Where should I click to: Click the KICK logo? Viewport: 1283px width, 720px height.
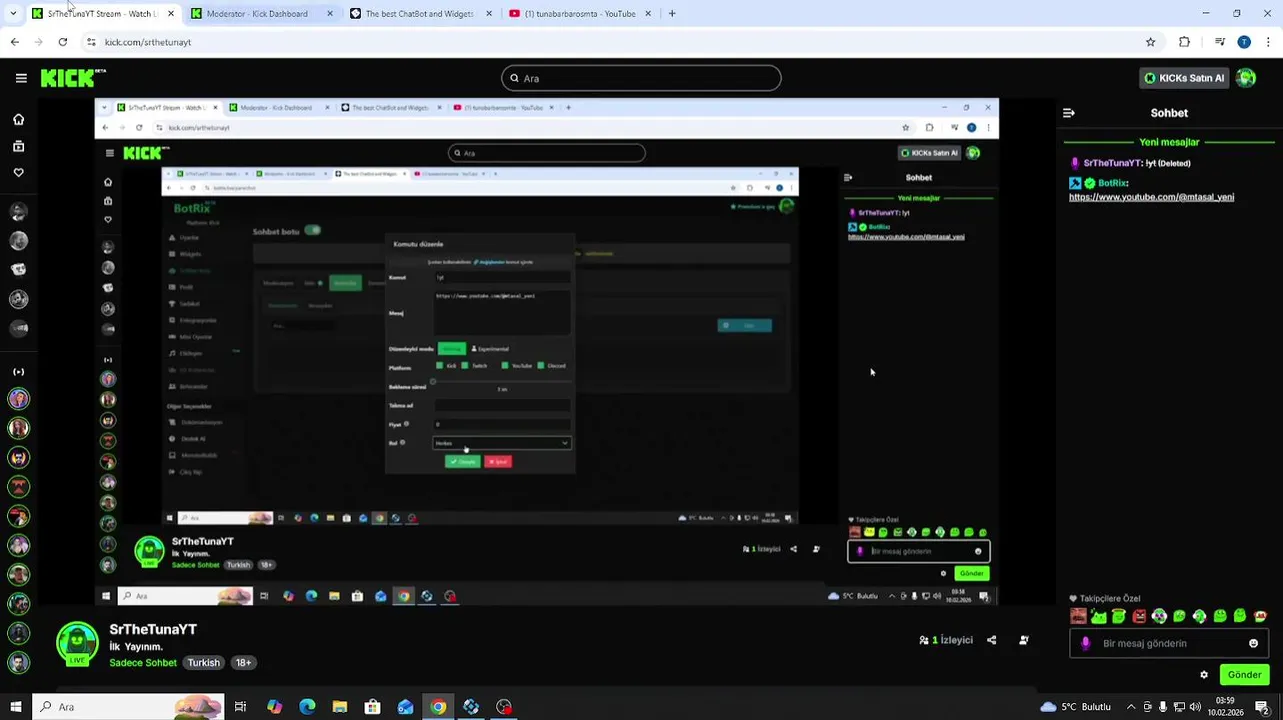(x=72, y=78)
